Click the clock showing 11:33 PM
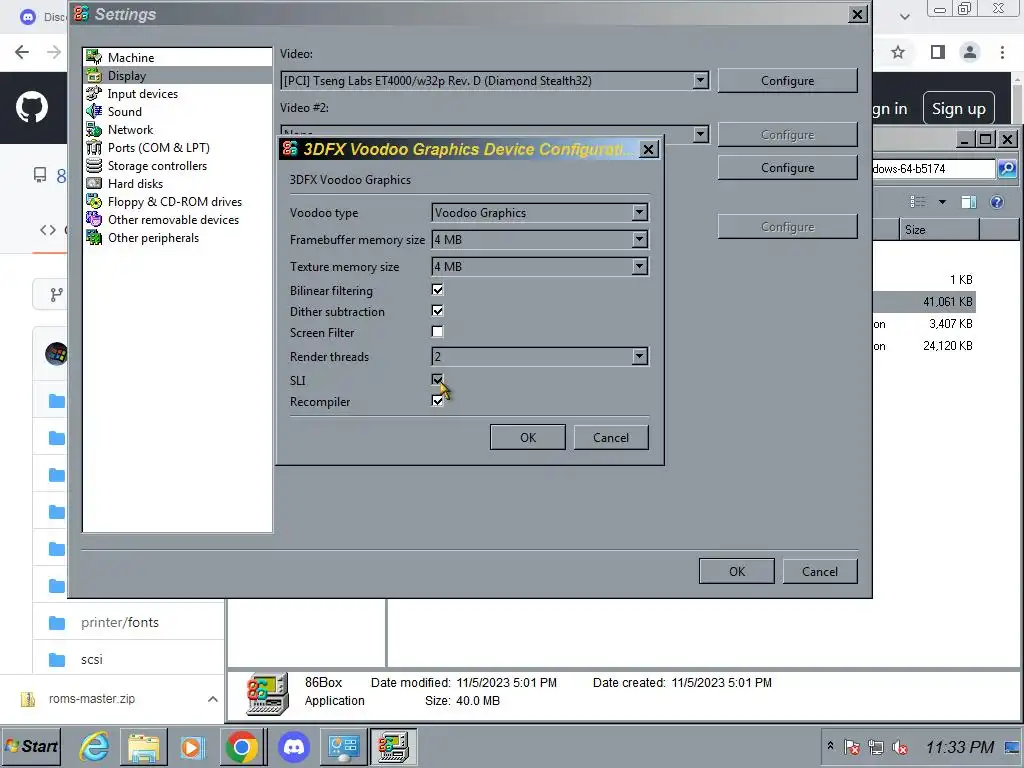This screenshot has height=768, width=1024. [959, 747]
